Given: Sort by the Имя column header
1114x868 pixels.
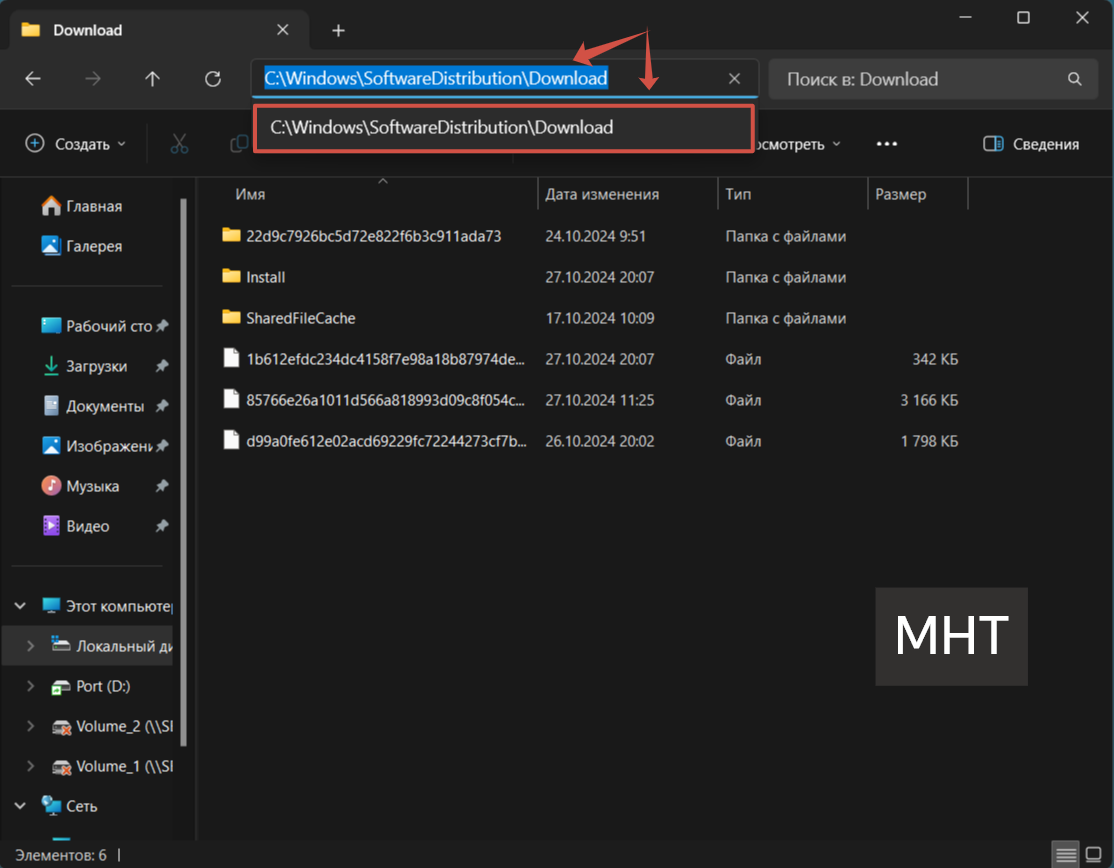Looking at the screenshot, I should 384,195.
